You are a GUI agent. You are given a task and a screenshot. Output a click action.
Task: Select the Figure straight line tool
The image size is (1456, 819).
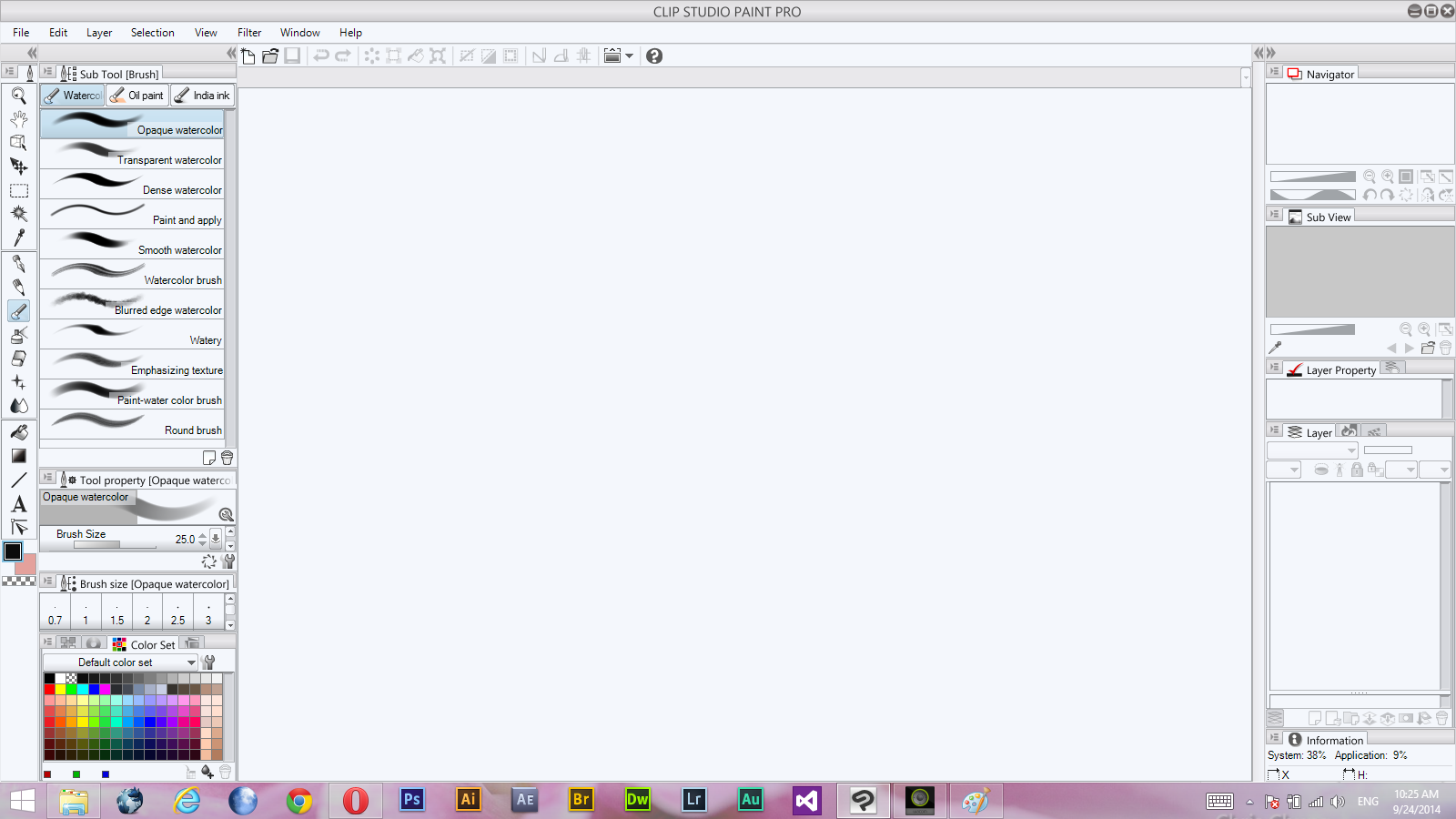tap(18, 480)
